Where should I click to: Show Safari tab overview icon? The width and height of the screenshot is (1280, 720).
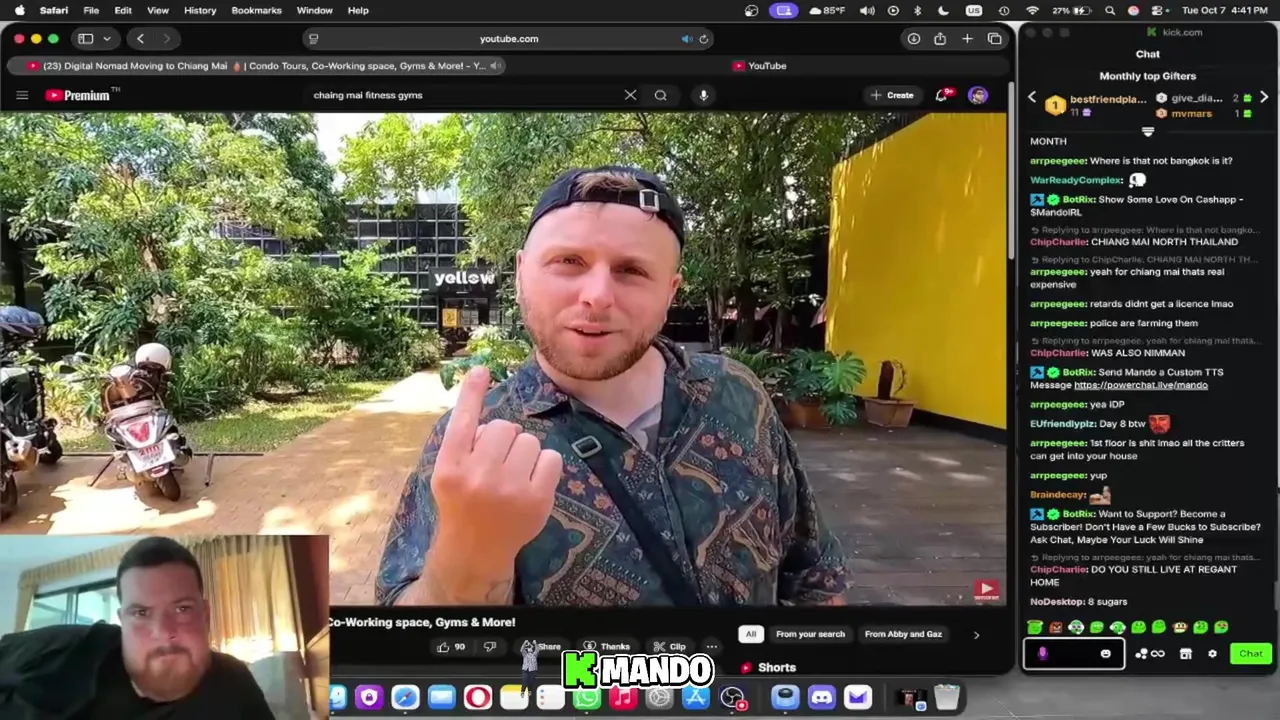click(994, 39)
